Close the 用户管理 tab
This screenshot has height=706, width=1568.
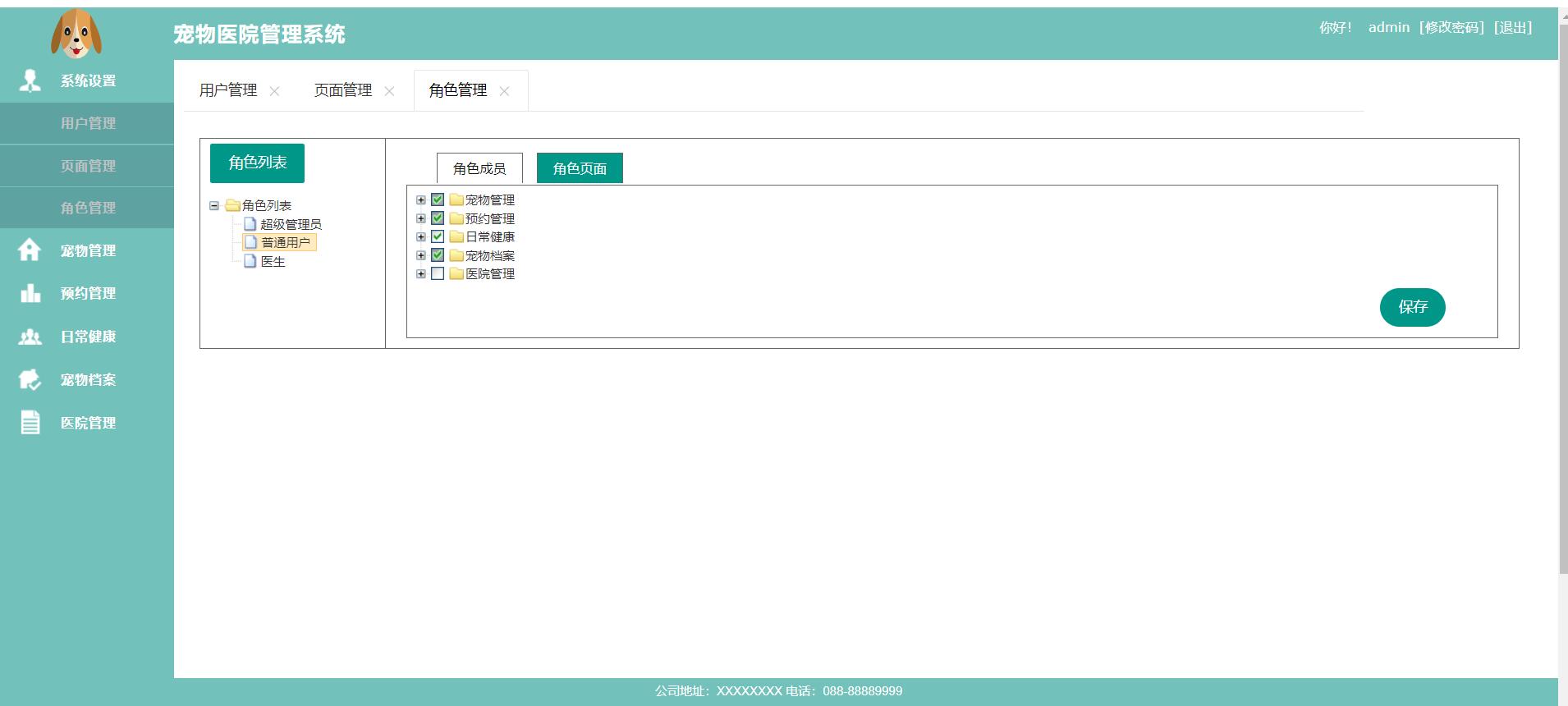[x=274, y=91]
